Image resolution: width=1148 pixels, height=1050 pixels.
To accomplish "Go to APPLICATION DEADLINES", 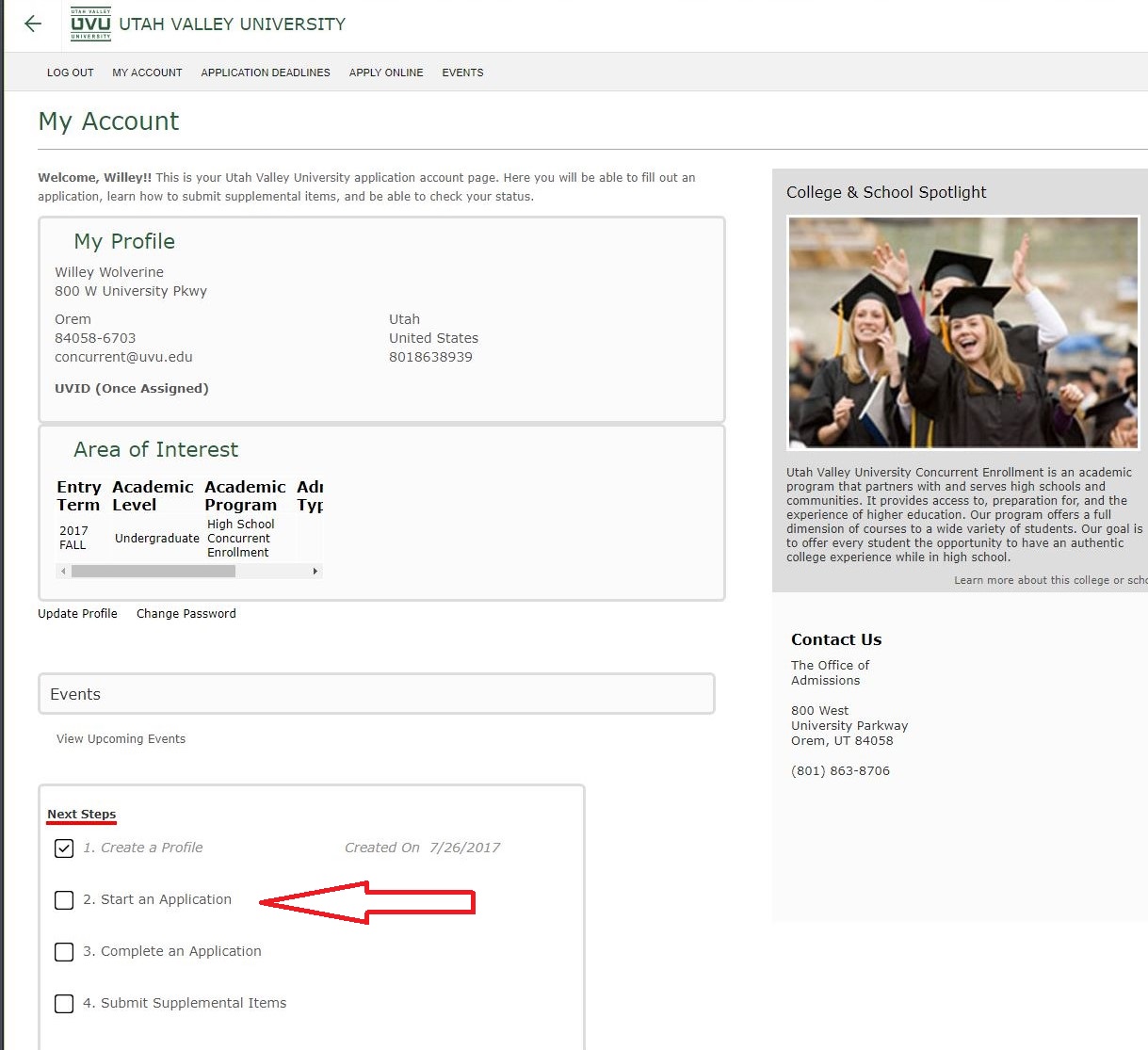I will click(266, 73).
